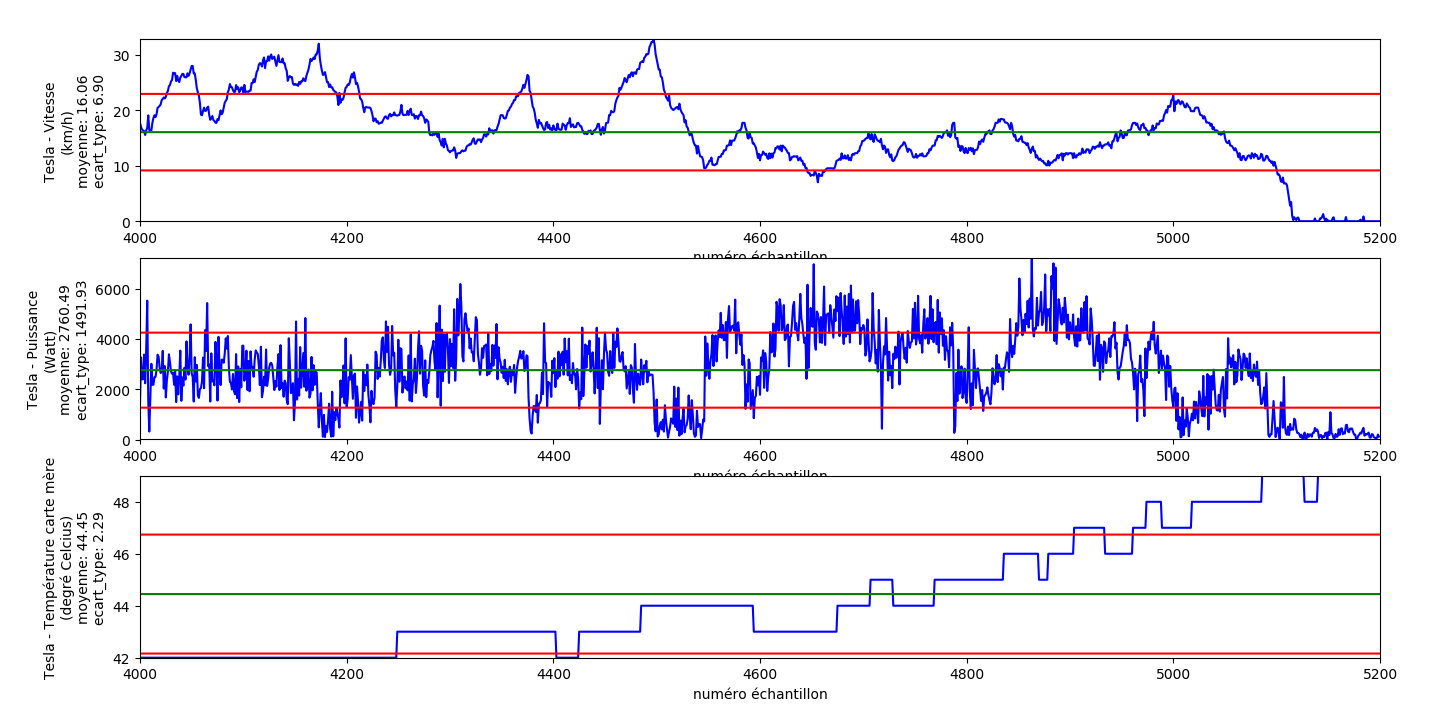Click the 'Tesla - Puissance' y-axis title
This screenshot has height=720, width=1429.
click(33, 349)
